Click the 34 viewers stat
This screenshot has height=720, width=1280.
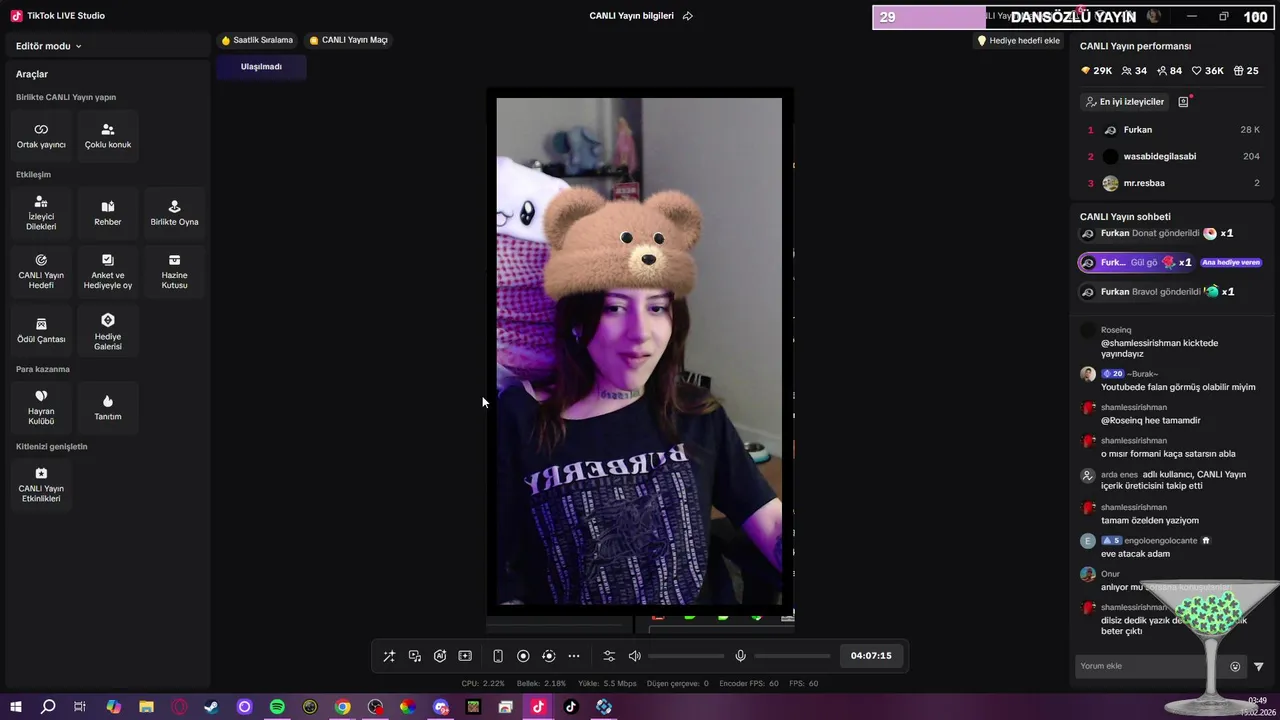click(x=1135, y=71)
